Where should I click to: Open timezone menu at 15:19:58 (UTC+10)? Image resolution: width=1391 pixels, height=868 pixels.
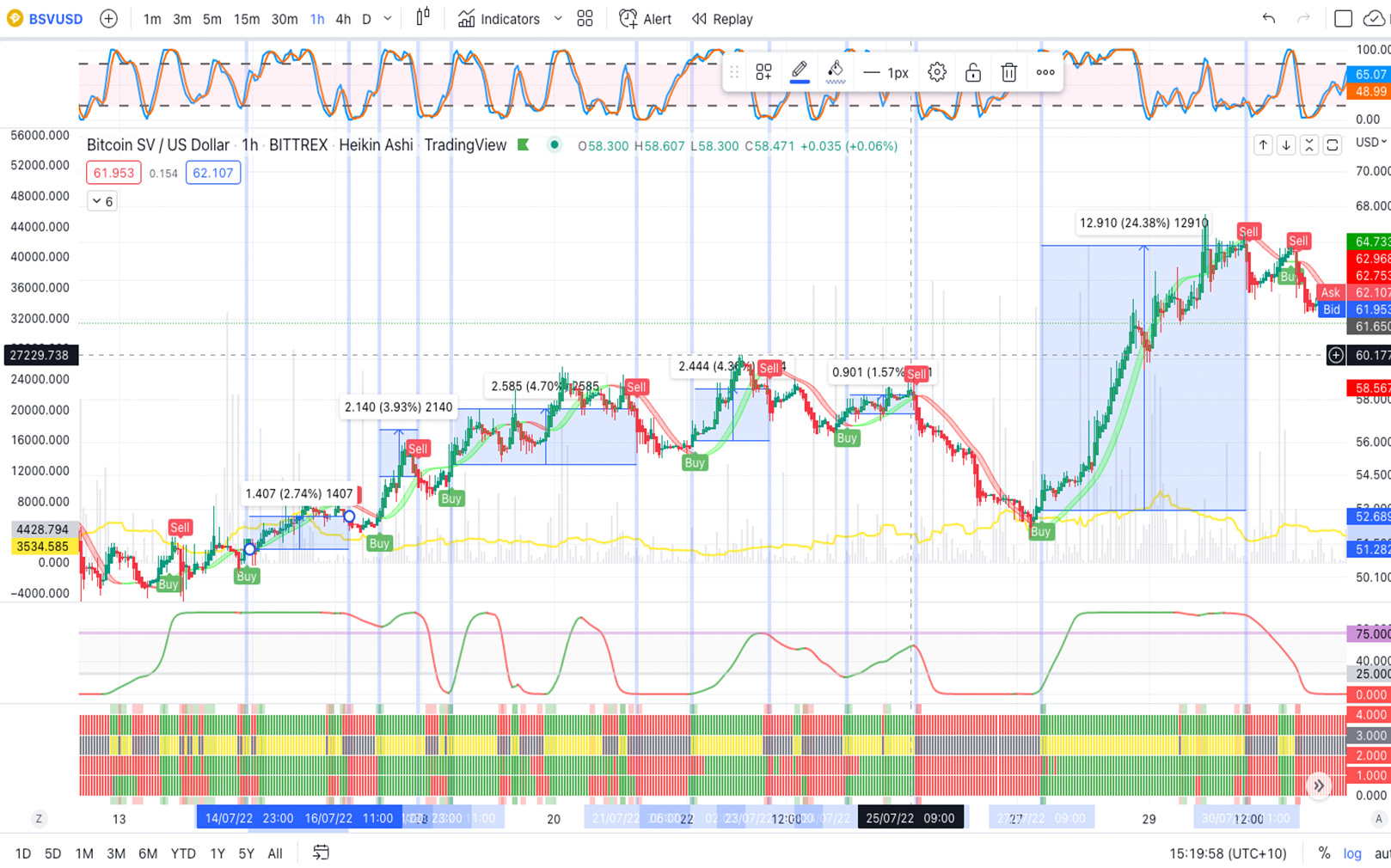point(1228,853)
